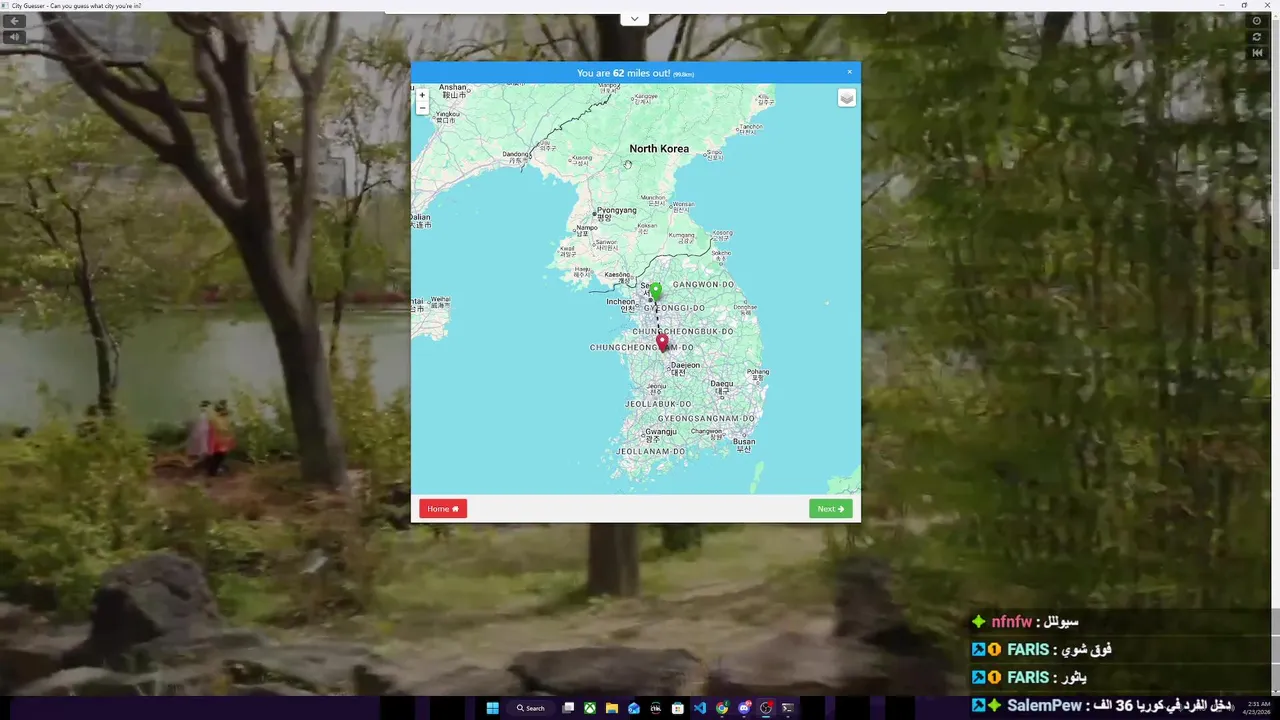Go to Next round
This screenshot has width=1280, height=720.
[830, 509]
